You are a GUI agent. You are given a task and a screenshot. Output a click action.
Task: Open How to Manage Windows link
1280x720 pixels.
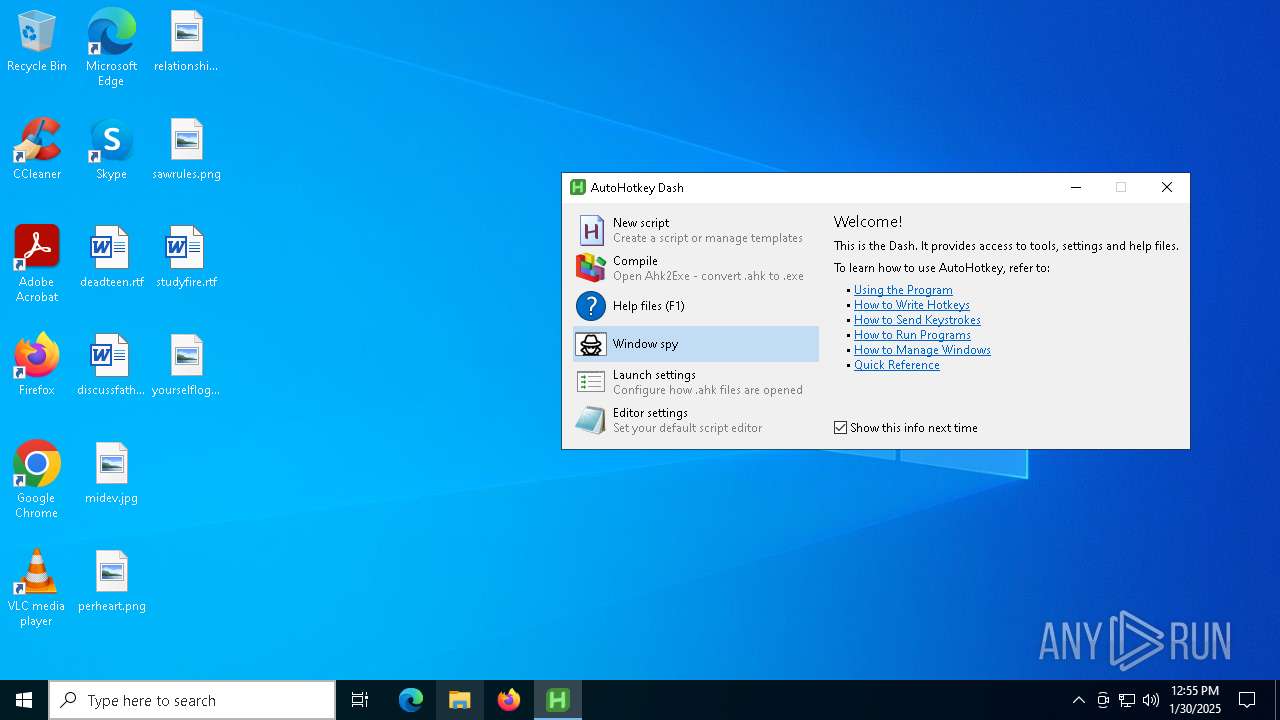[922, 350]
